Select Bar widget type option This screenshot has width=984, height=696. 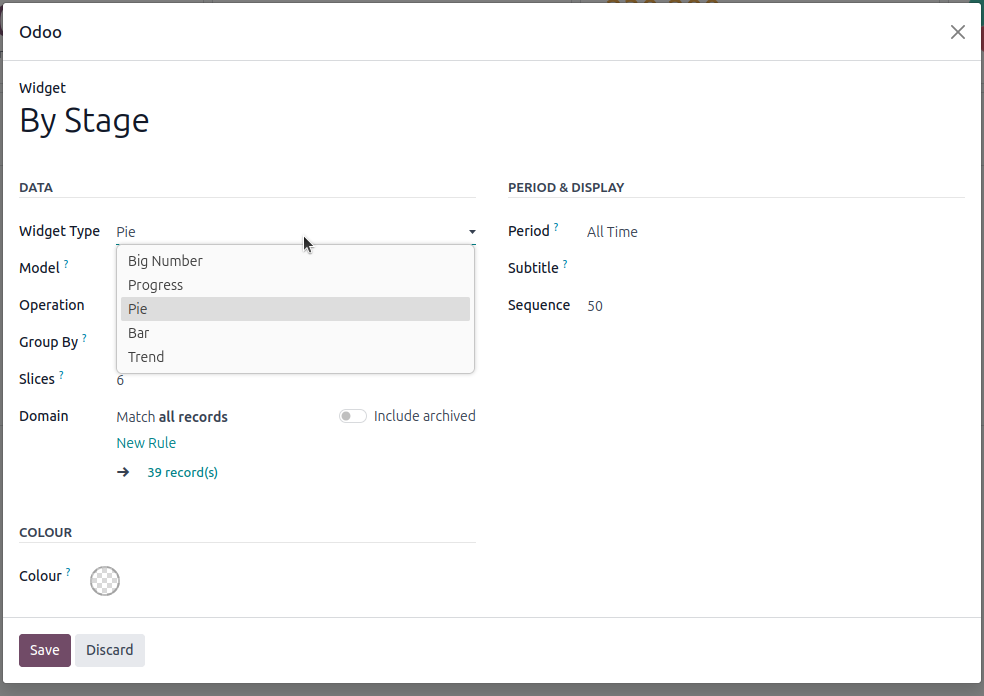point(295,333)
